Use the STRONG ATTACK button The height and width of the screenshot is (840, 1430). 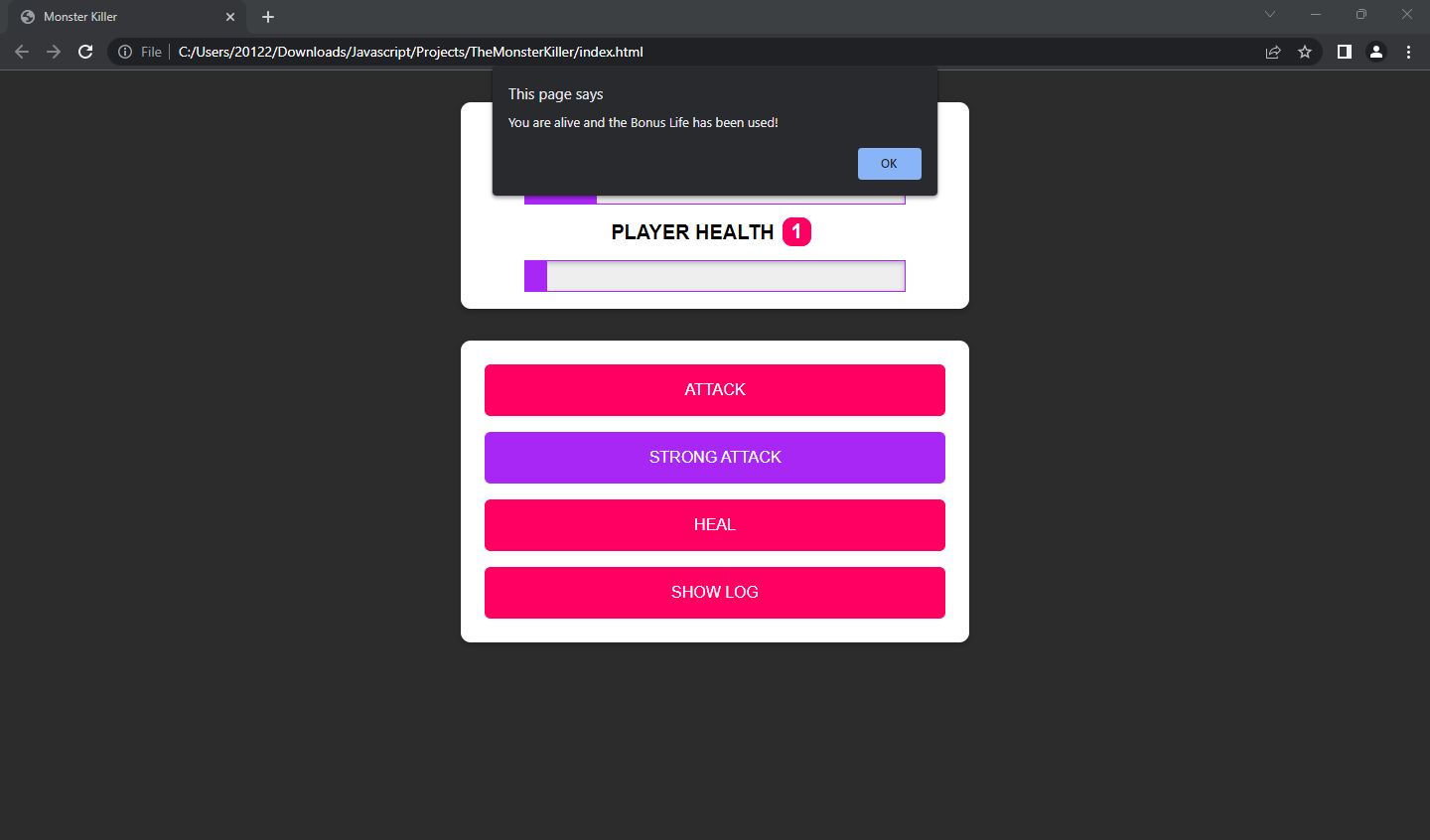tap(715, 458)
